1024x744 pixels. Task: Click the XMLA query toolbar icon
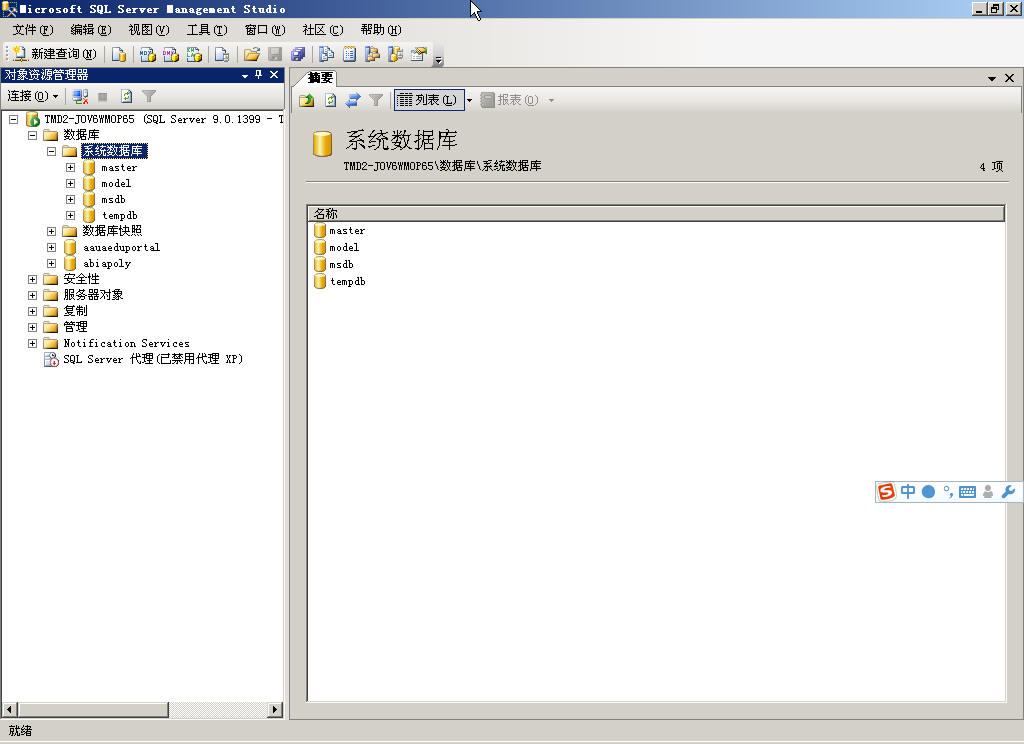194,54
